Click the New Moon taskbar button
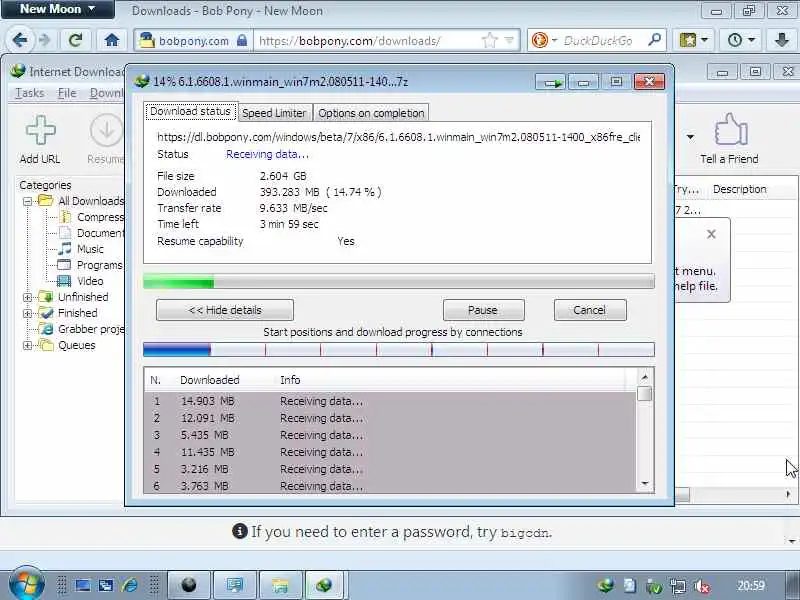This screenshot has width=800, height=600. coord(188,585)
